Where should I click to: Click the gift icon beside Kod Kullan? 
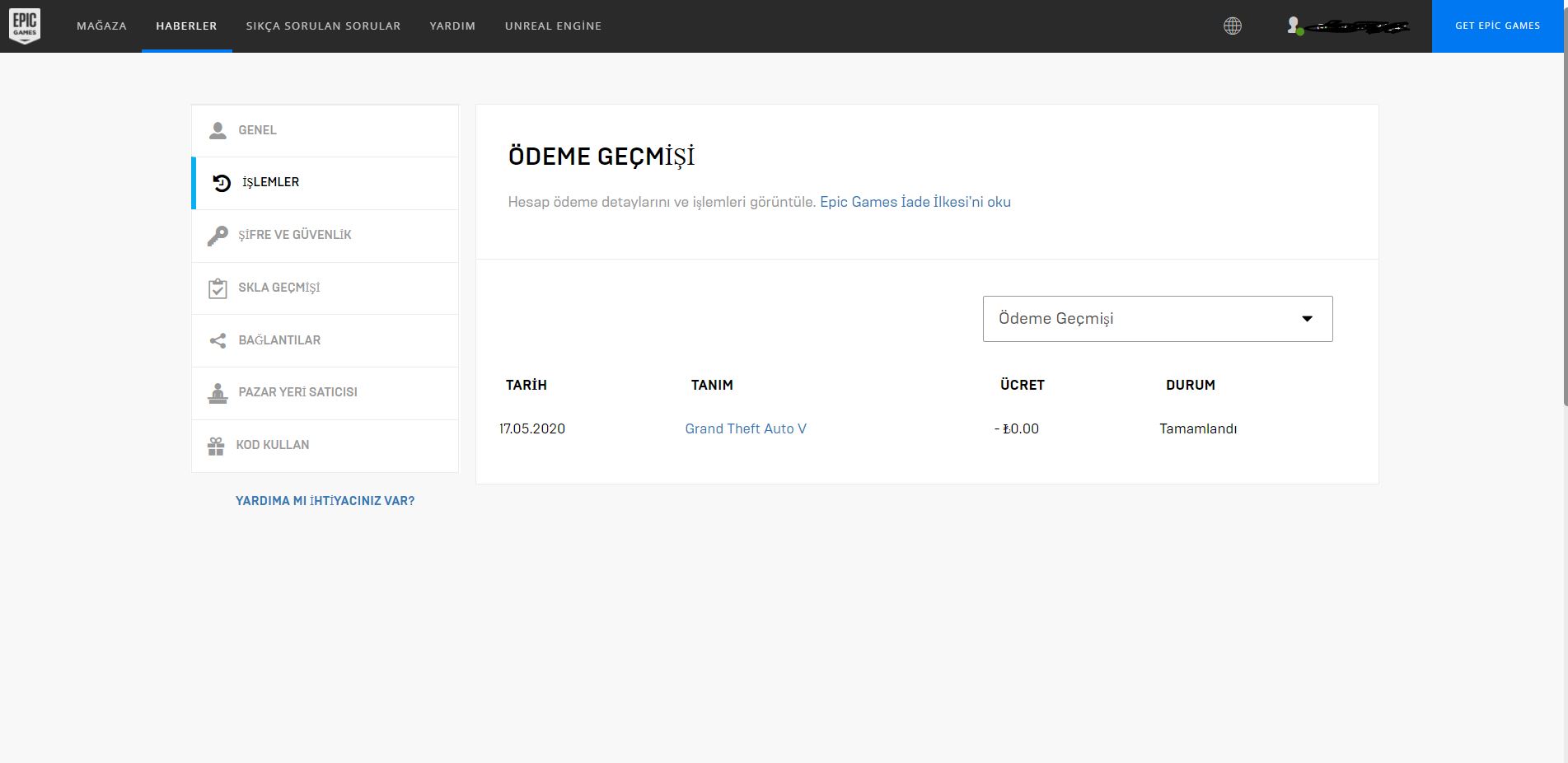pyautogui.click(x=216, y=446)
